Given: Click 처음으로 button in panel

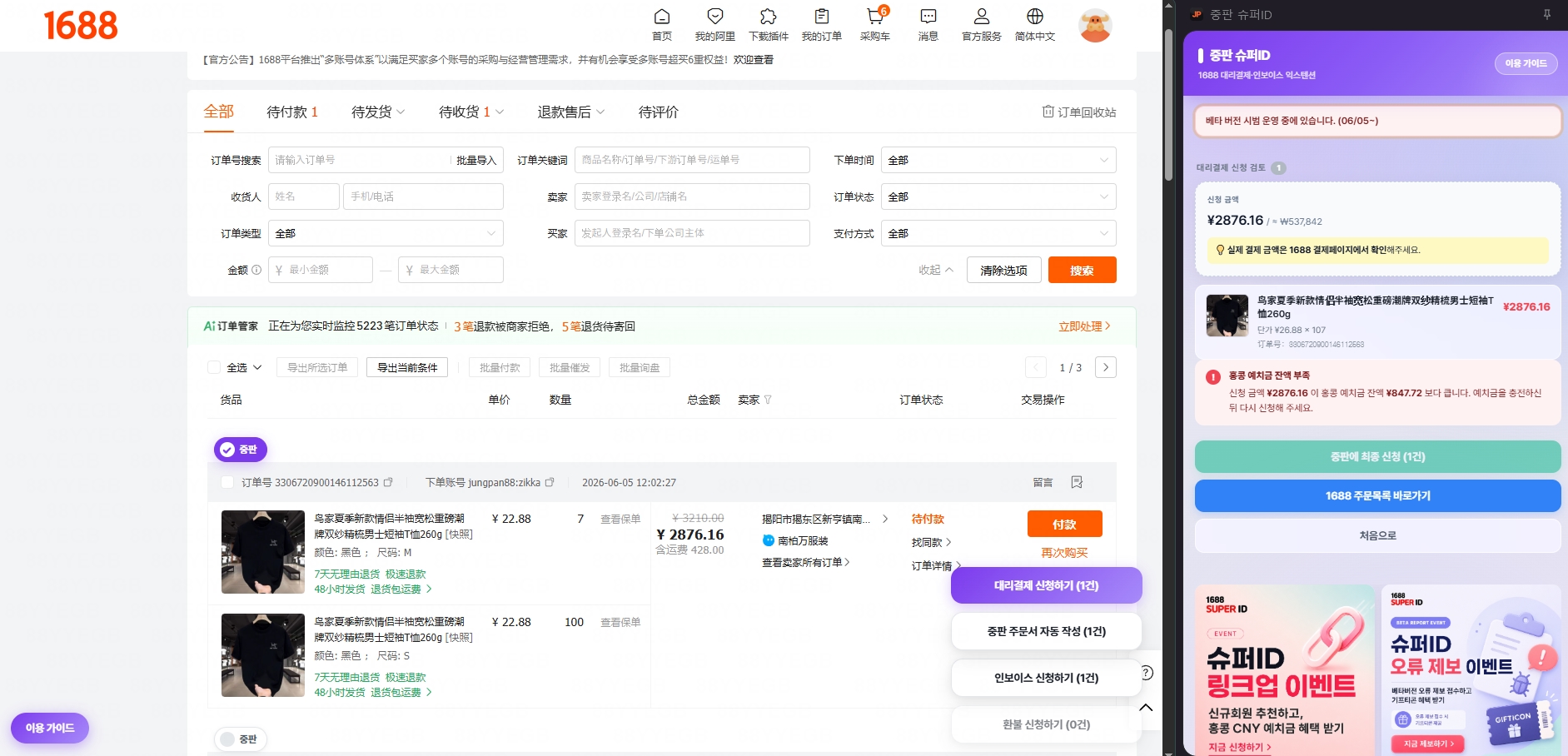Looking at the screenshot, I should click(1377, 535).
